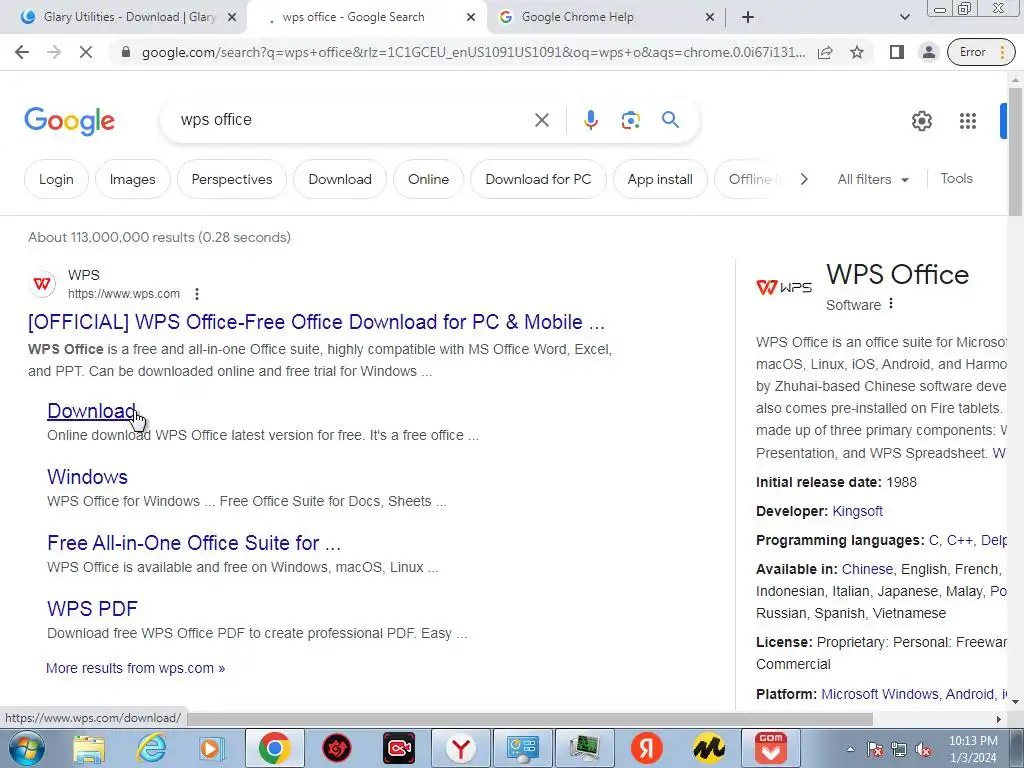
Task: Select the App install filter chip
Action: click(x=660, y=179)
